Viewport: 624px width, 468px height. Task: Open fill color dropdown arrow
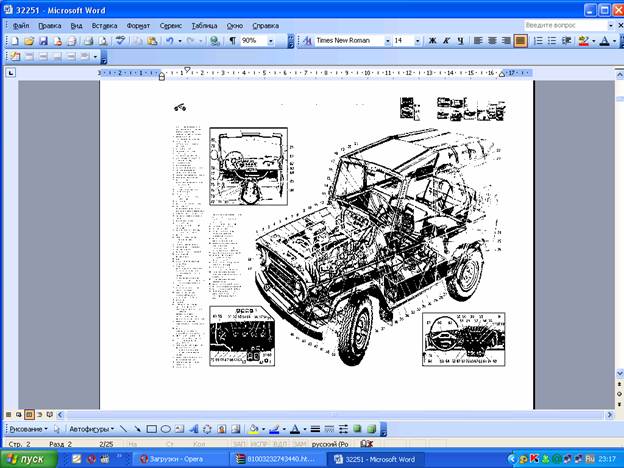pyautogui.click(x=263, y=429)
